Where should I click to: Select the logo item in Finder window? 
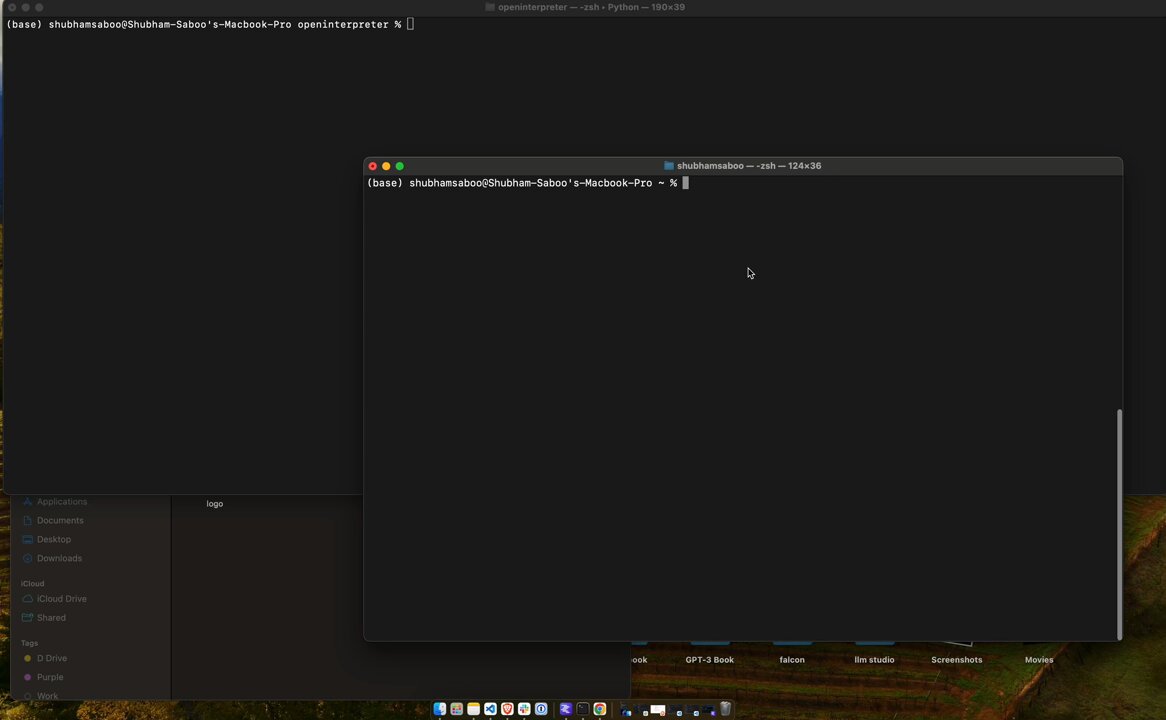pos(215,504)
